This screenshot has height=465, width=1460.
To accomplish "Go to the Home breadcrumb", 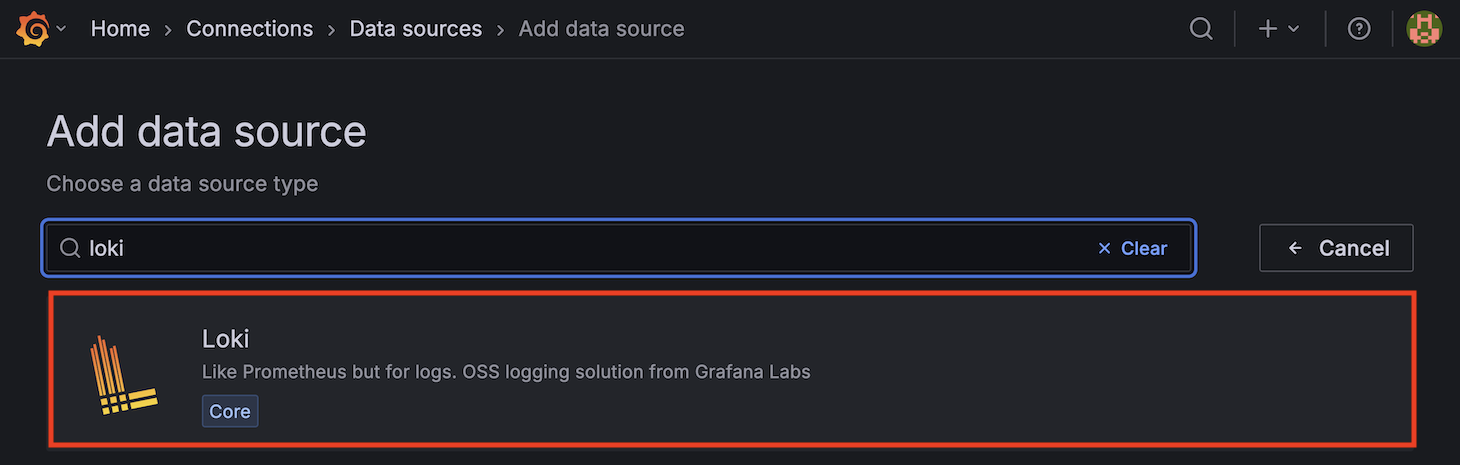I will point(120,29).
